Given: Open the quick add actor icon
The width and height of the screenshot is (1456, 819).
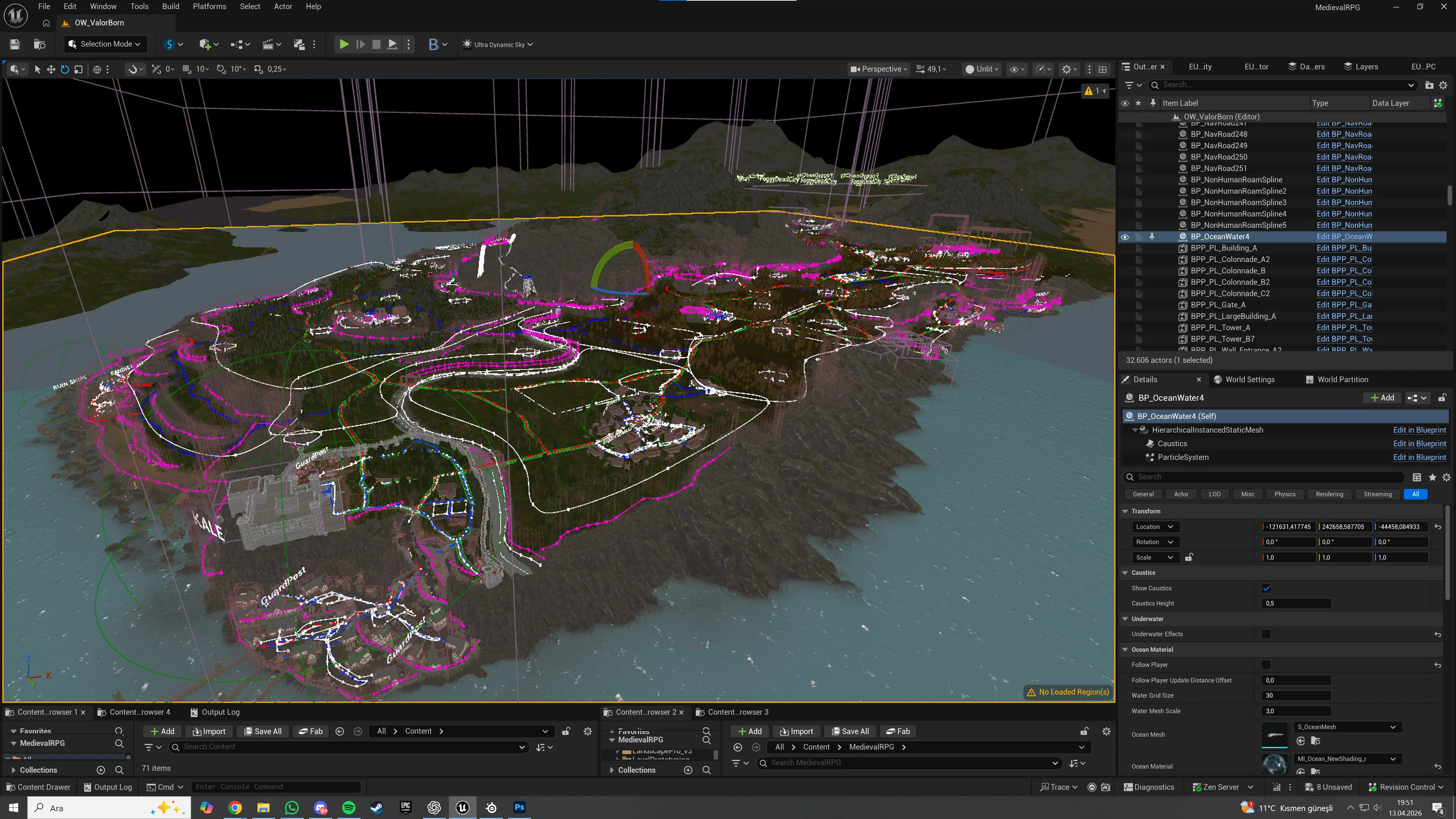Looking at the screenshot, I should (x=205, y=44).
